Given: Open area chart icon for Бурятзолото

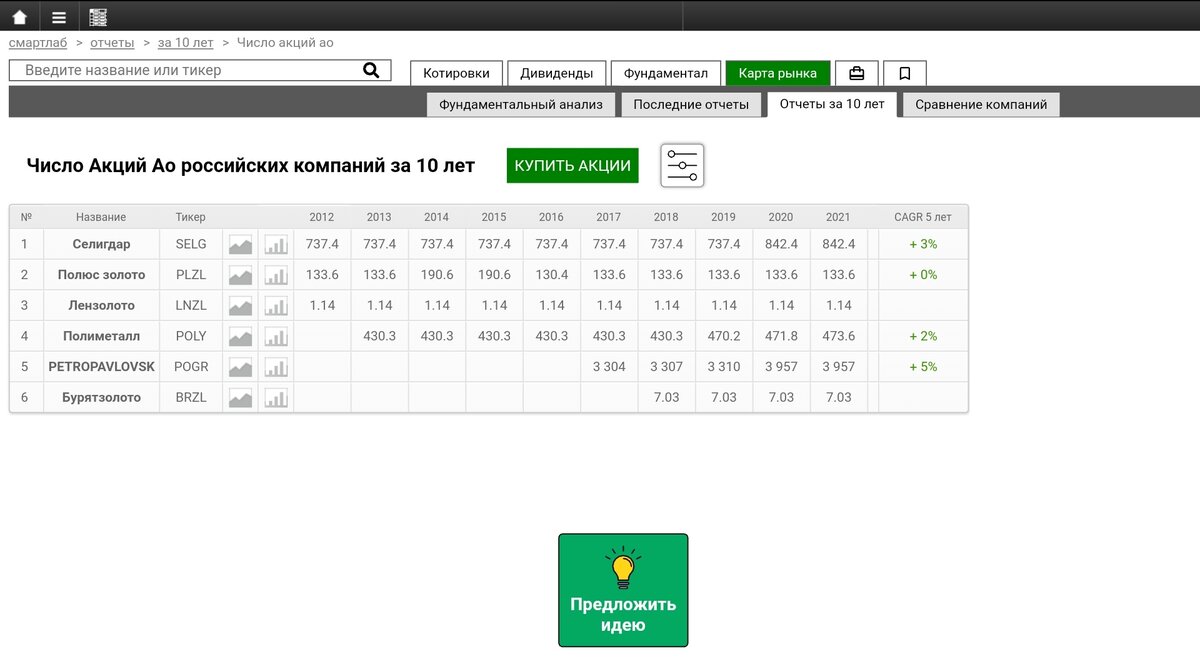Looking at the screenshot, I should coord(240,398).
